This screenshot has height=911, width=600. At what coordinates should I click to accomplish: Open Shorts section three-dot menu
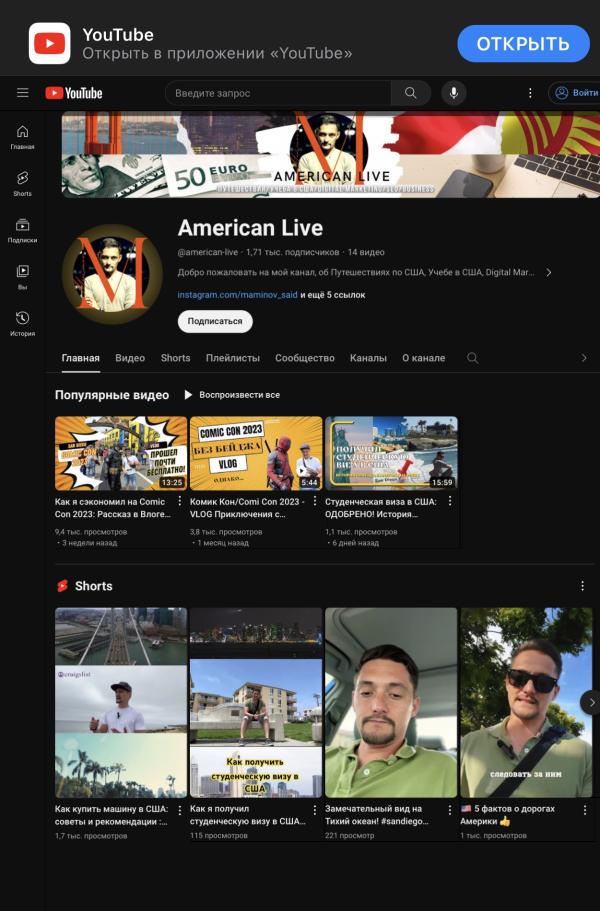(583, 586)
